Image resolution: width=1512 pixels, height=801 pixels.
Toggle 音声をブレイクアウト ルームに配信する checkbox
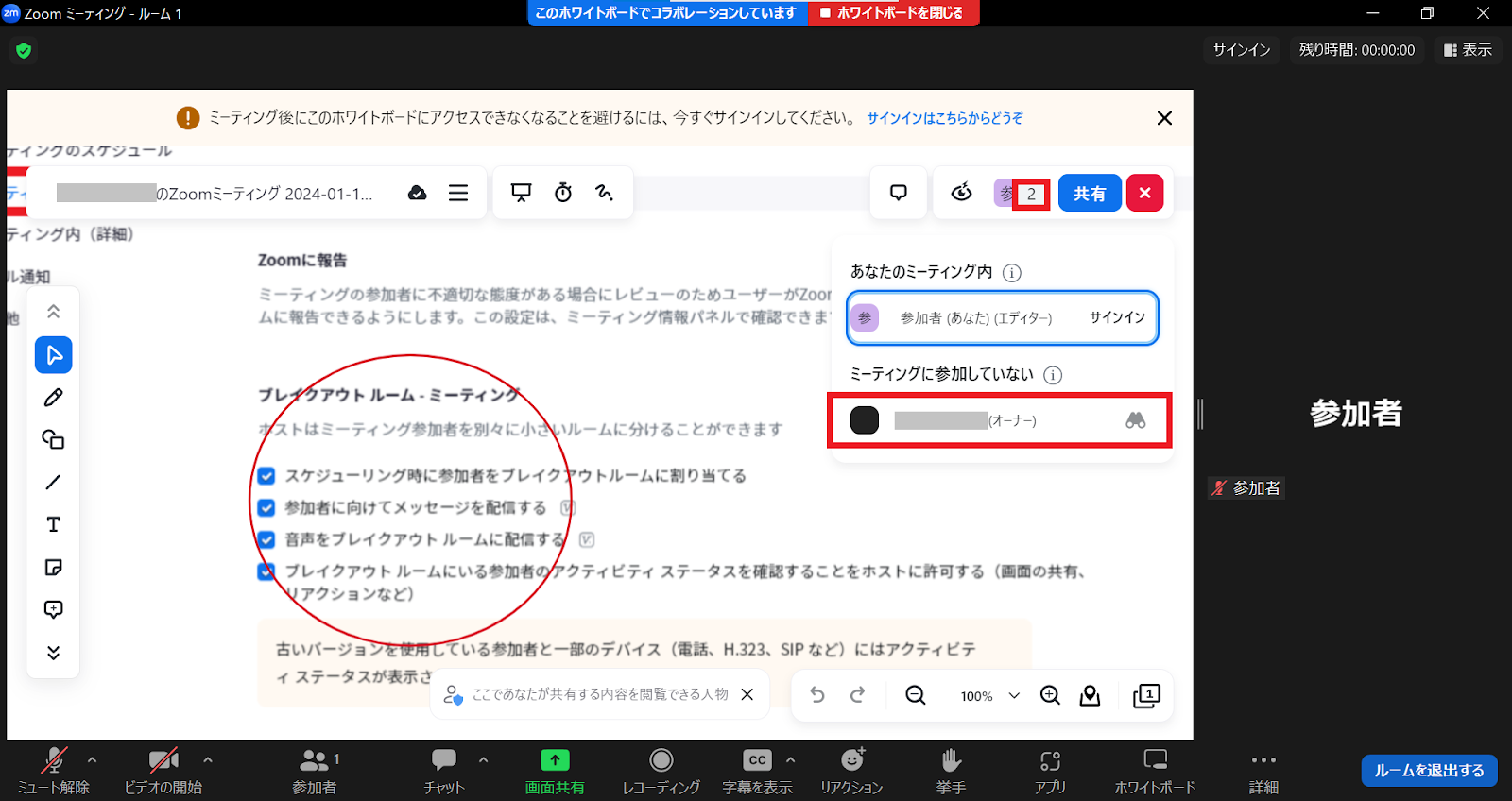266,540
